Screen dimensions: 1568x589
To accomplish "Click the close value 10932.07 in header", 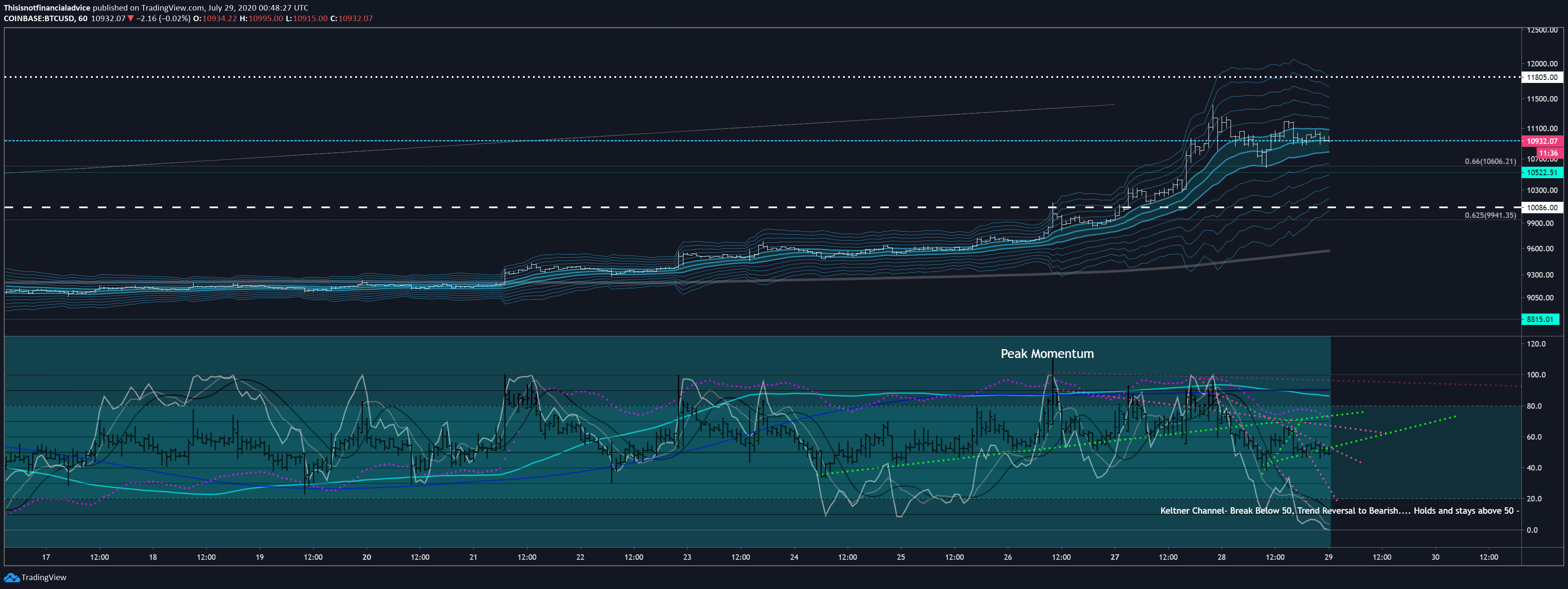I will pyautogui.click(x=356, y=18).
